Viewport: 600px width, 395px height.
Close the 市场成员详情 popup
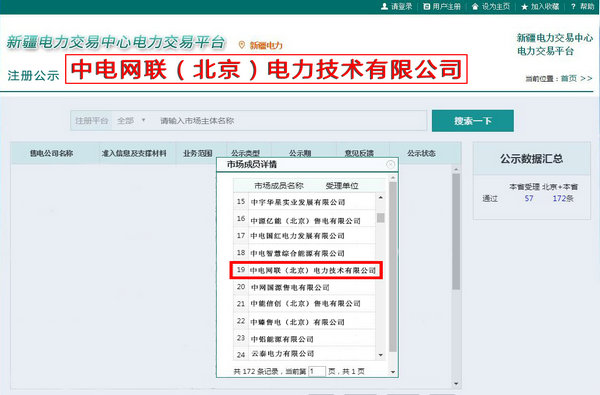point(390,164)
